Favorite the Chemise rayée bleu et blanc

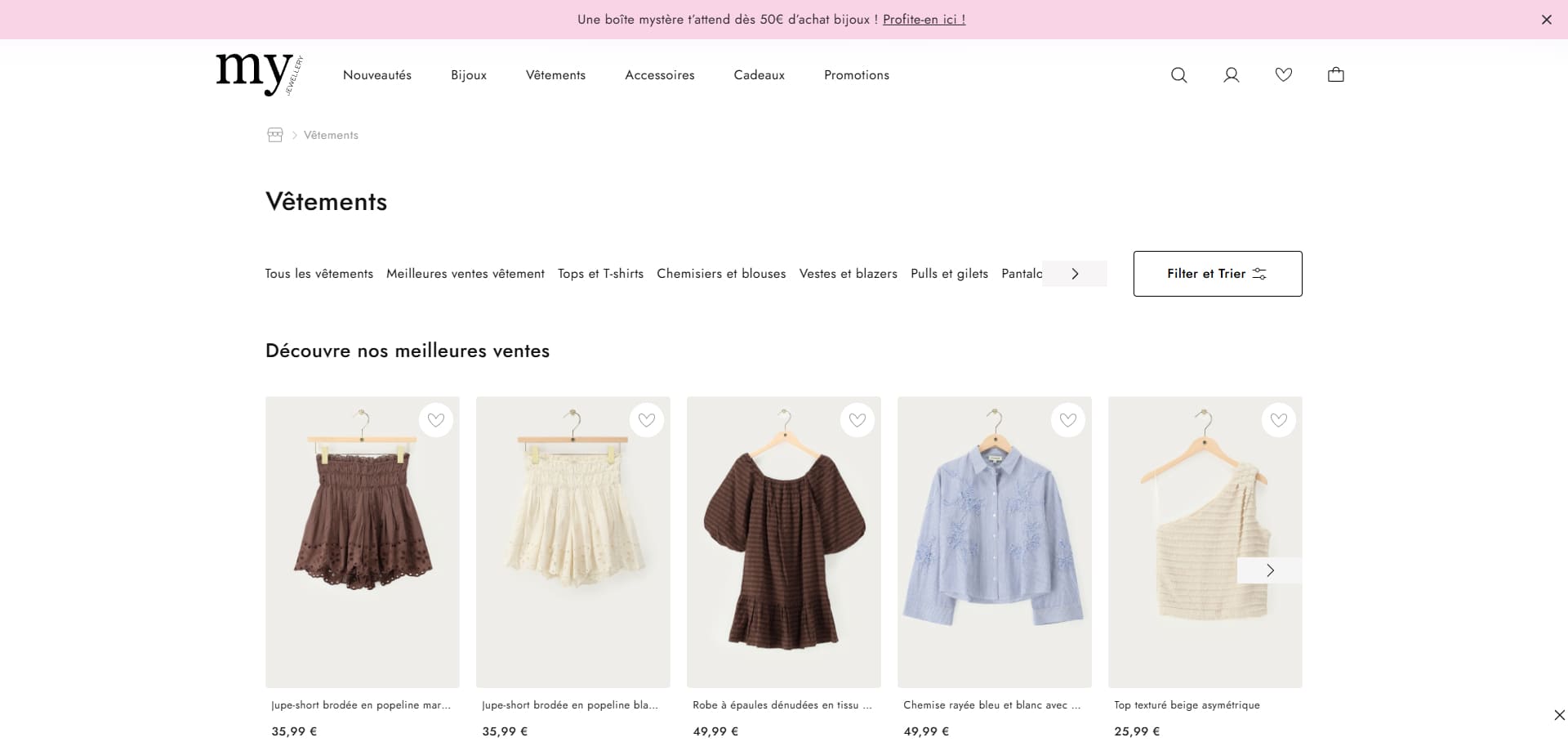[1068, 420]
